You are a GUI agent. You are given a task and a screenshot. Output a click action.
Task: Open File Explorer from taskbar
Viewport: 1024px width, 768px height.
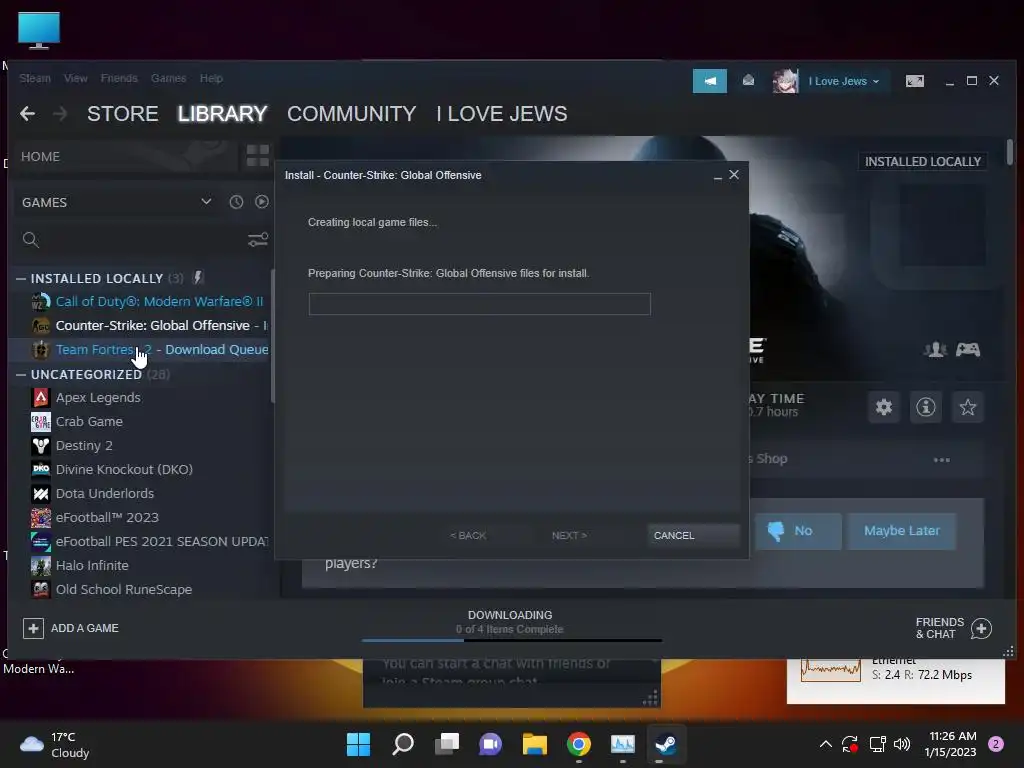534,744
